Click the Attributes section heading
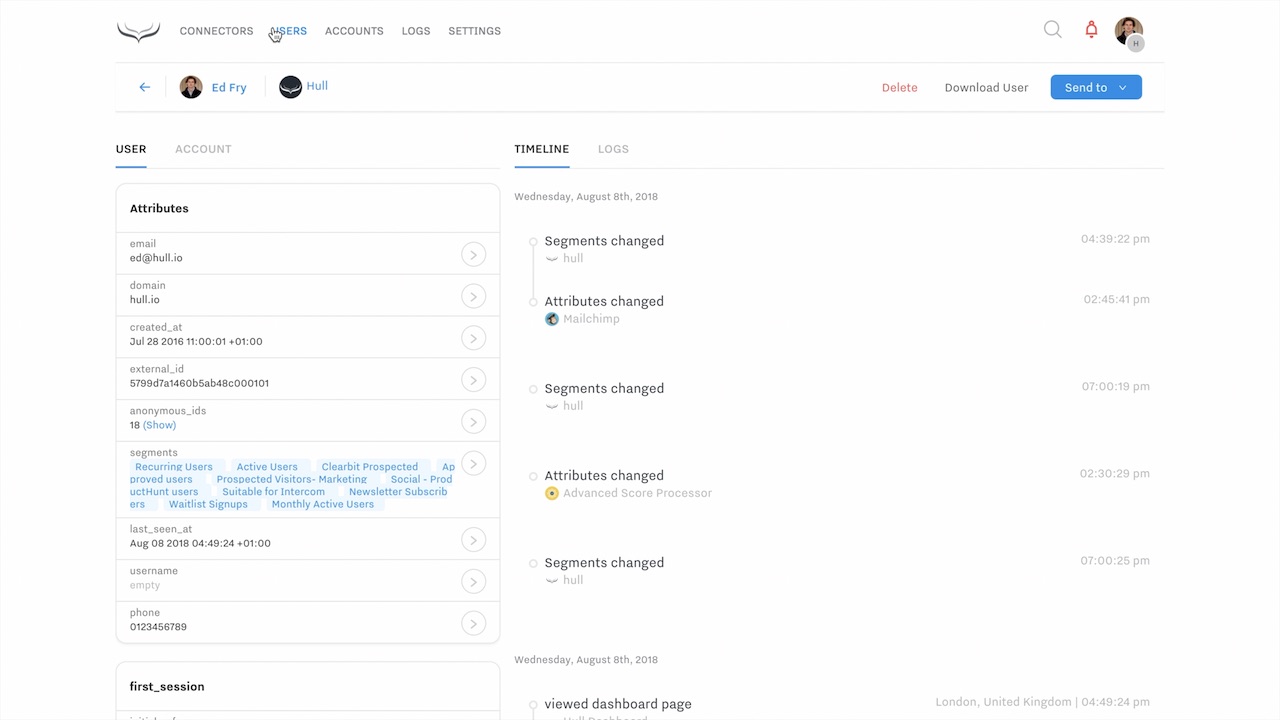Screen dimensions: 1280x720 pyautogui.click(x=159, y=209)
